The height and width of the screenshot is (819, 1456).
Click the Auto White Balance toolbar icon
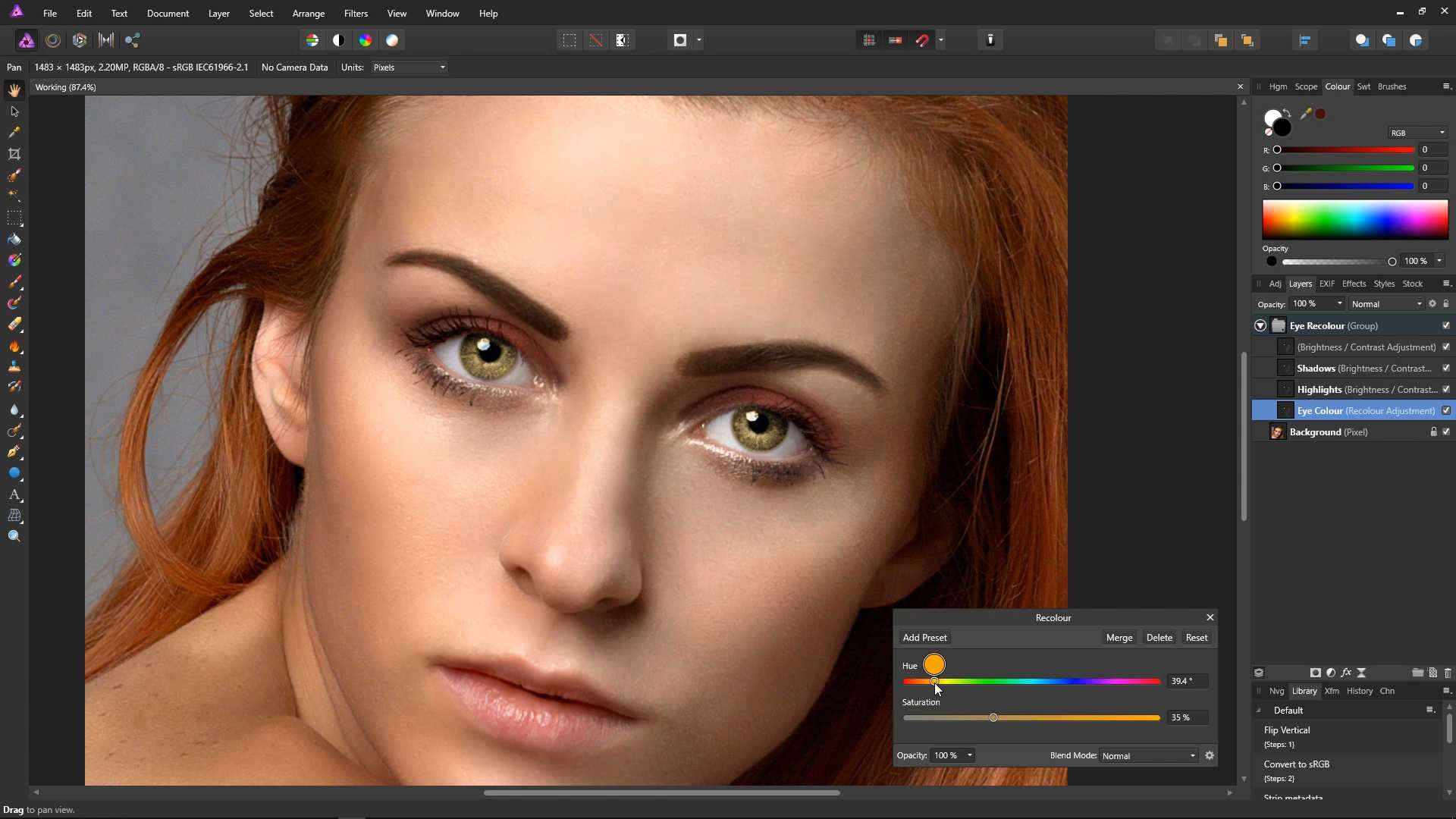(x=392, y=40)
